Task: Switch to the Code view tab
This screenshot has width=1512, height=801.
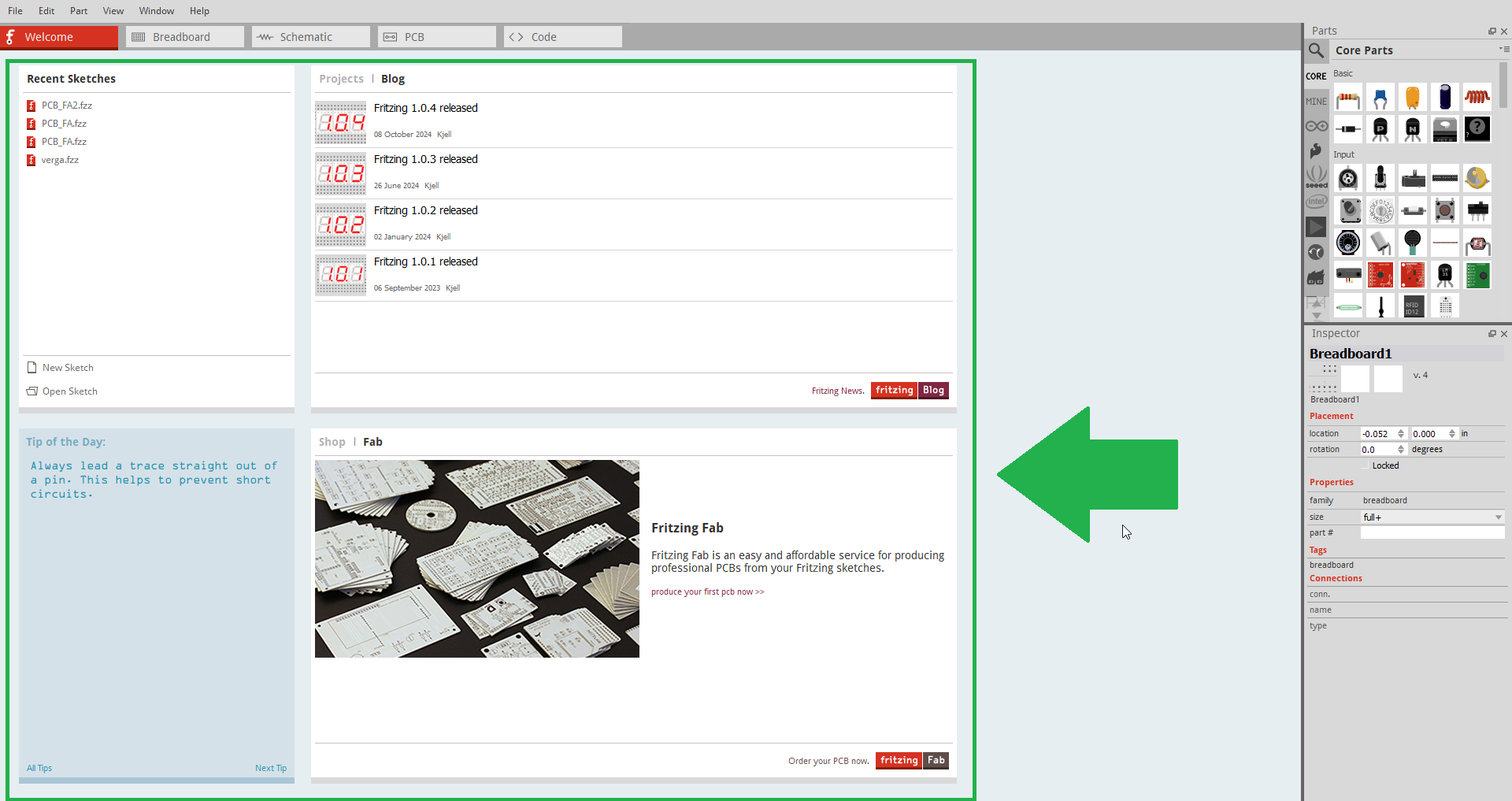Action: point(563,37)
